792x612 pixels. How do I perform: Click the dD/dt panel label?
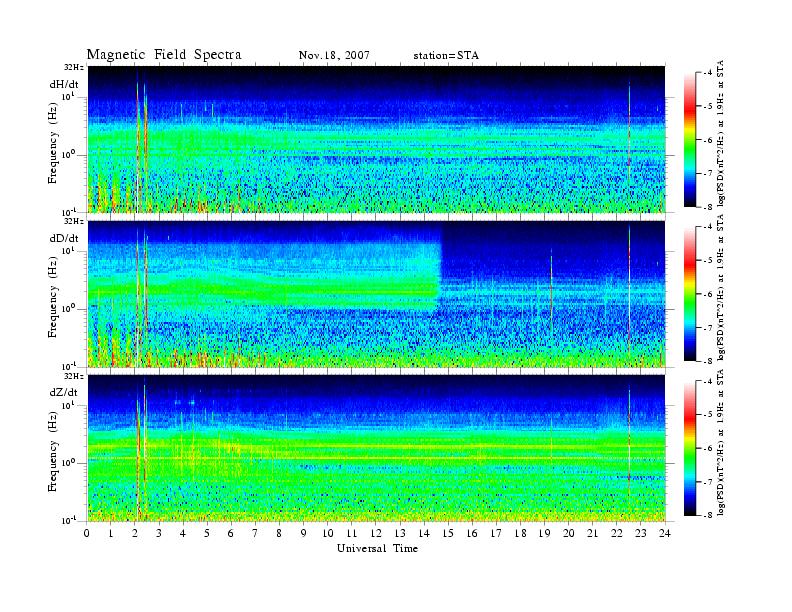(64, 238)
